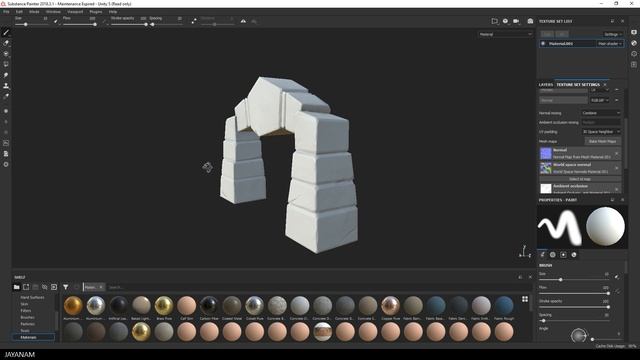The image size is (640, 360).
Task: Select the Copper Pure material thumbnail
Action: point(391,308)
